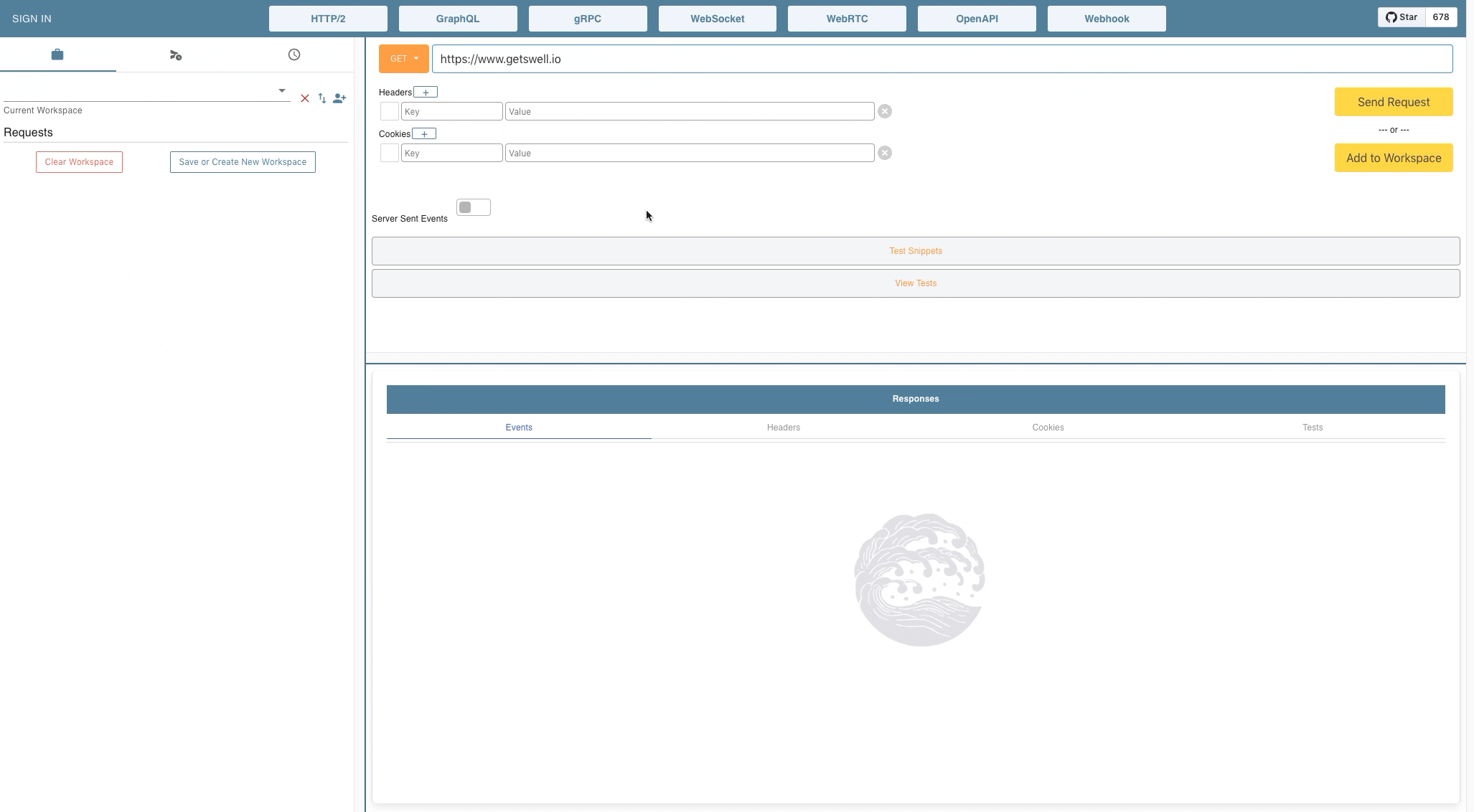Remove the cookie row with X
The width and height of the screenshot is (1474, 812).
pos(885,153)
